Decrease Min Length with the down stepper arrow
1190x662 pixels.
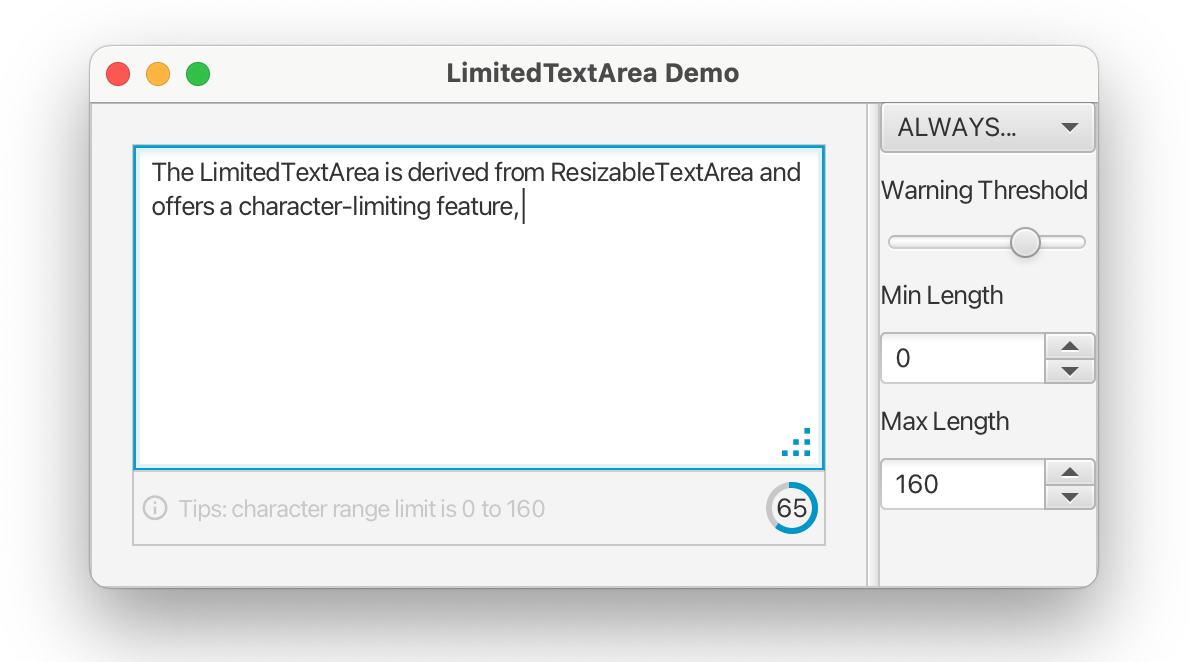(x=1069, y=369)
